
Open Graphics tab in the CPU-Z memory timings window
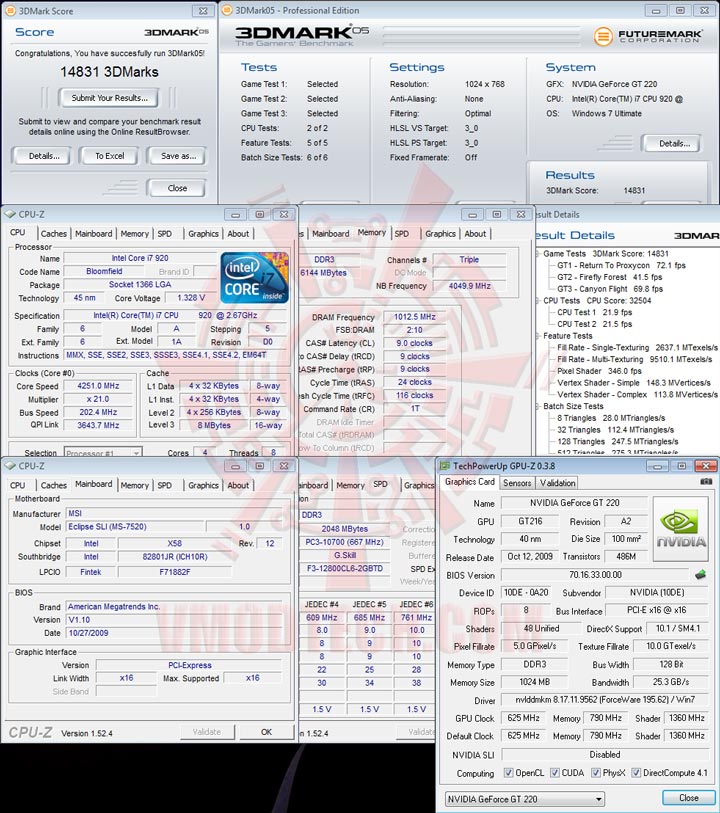tap(440, 234)
